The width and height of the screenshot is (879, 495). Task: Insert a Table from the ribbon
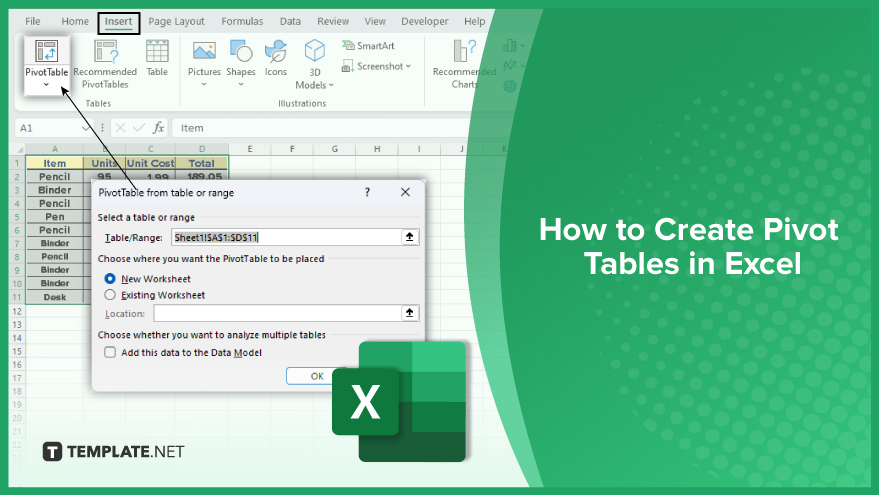pos(157,58)
